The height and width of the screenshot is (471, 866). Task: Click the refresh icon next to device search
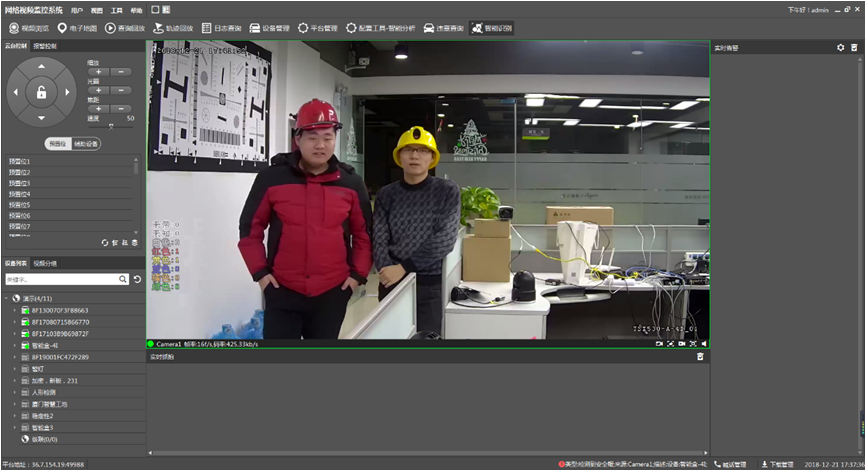[x=138, y=279]
